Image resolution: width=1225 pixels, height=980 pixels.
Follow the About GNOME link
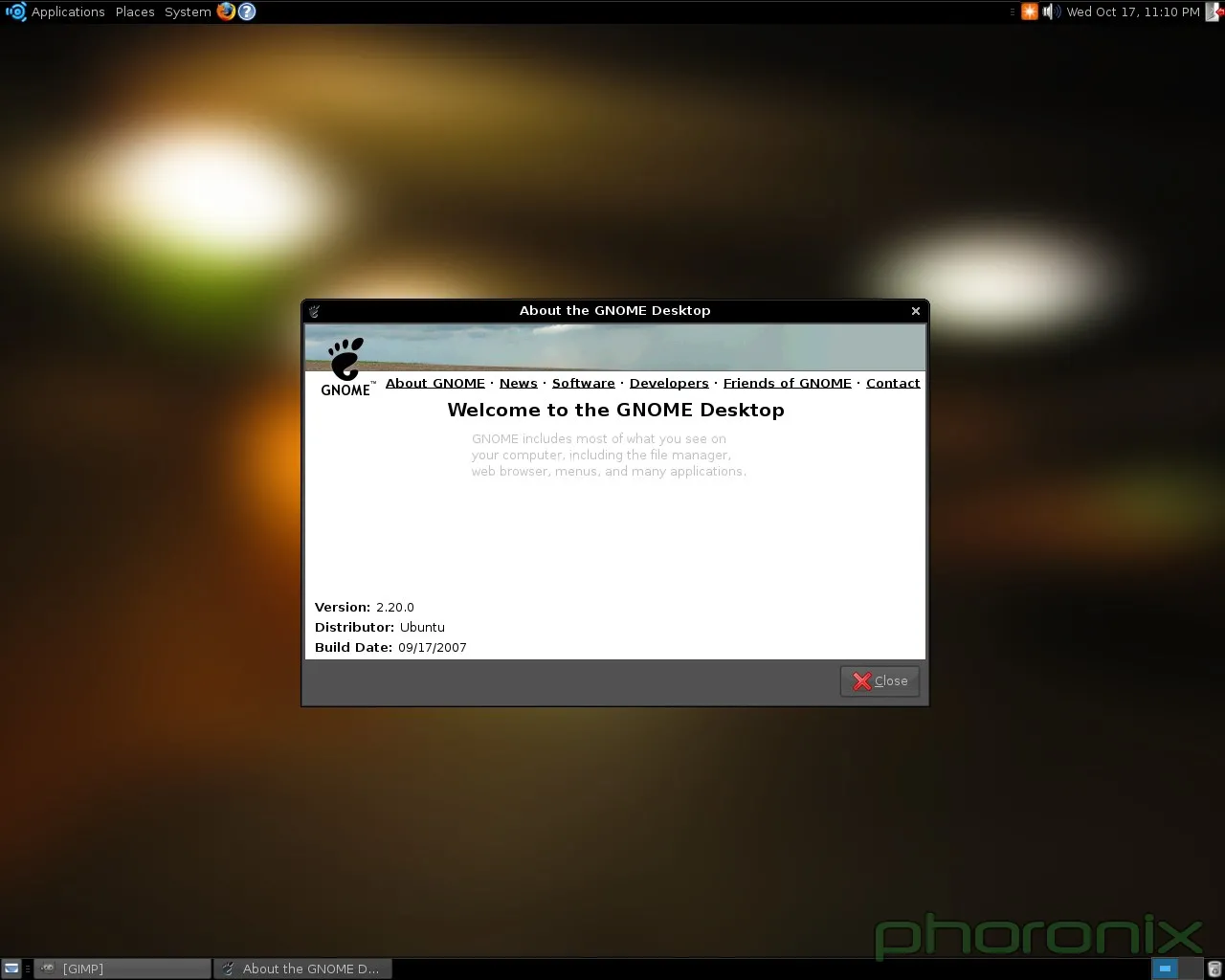click(x=435, y=383)
